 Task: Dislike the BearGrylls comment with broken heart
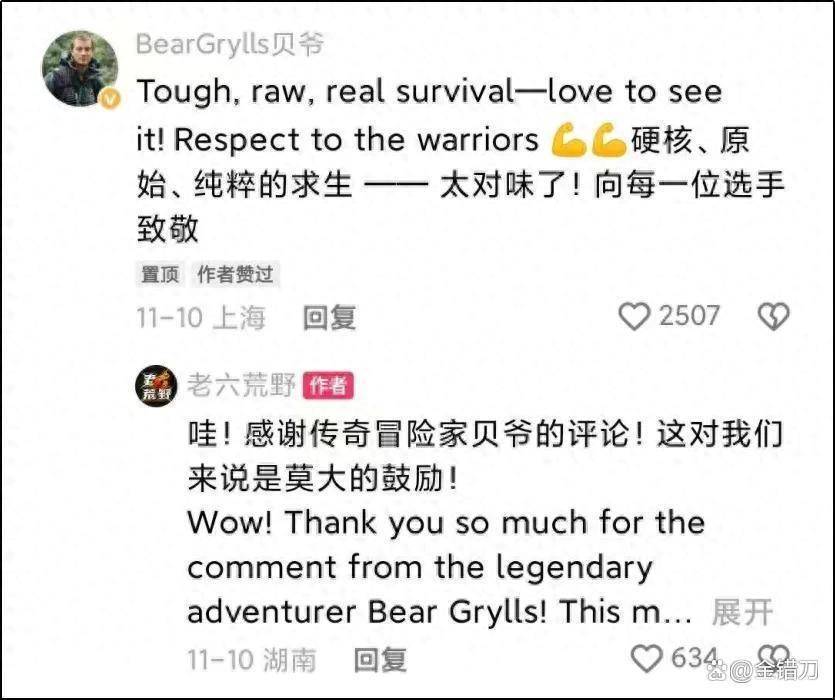[x=773, y=316]
